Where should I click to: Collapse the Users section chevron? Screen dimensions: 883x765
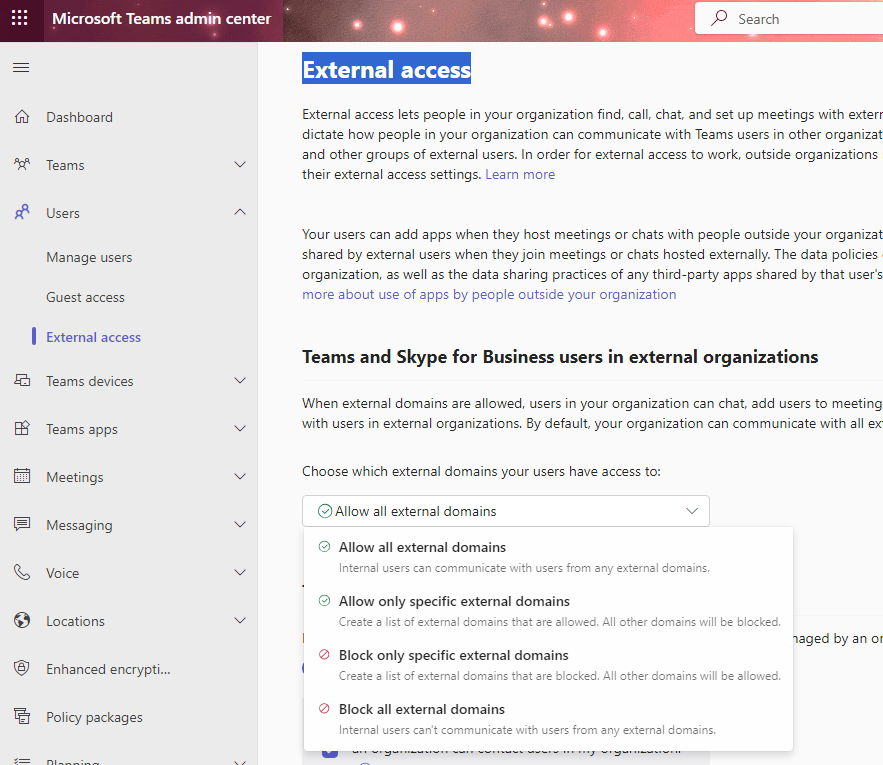tap(240, 212)
